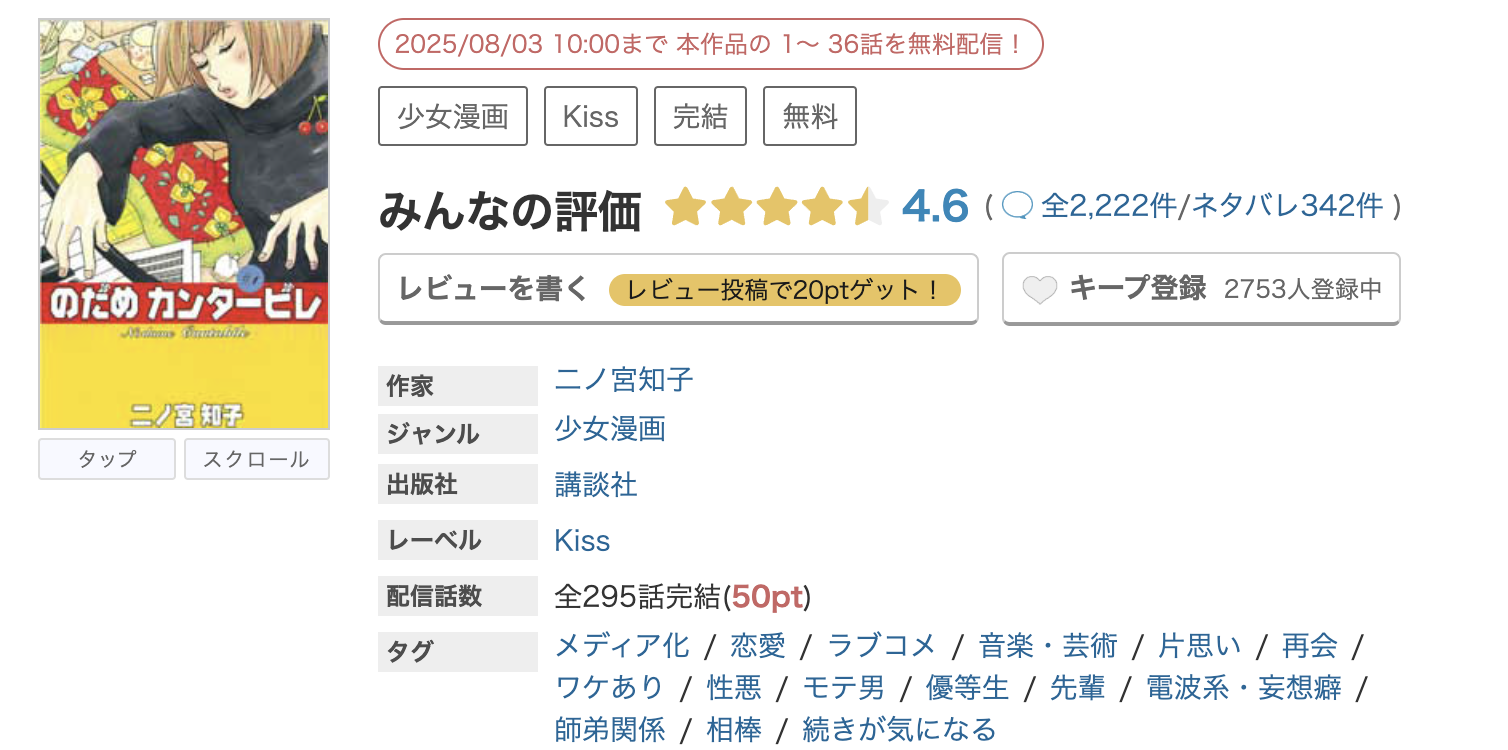Image resolution: width=1508 pixels, height=750 pixels.
Task: Open the Kiss magazine tag
Action: click(x=590, y=115)
